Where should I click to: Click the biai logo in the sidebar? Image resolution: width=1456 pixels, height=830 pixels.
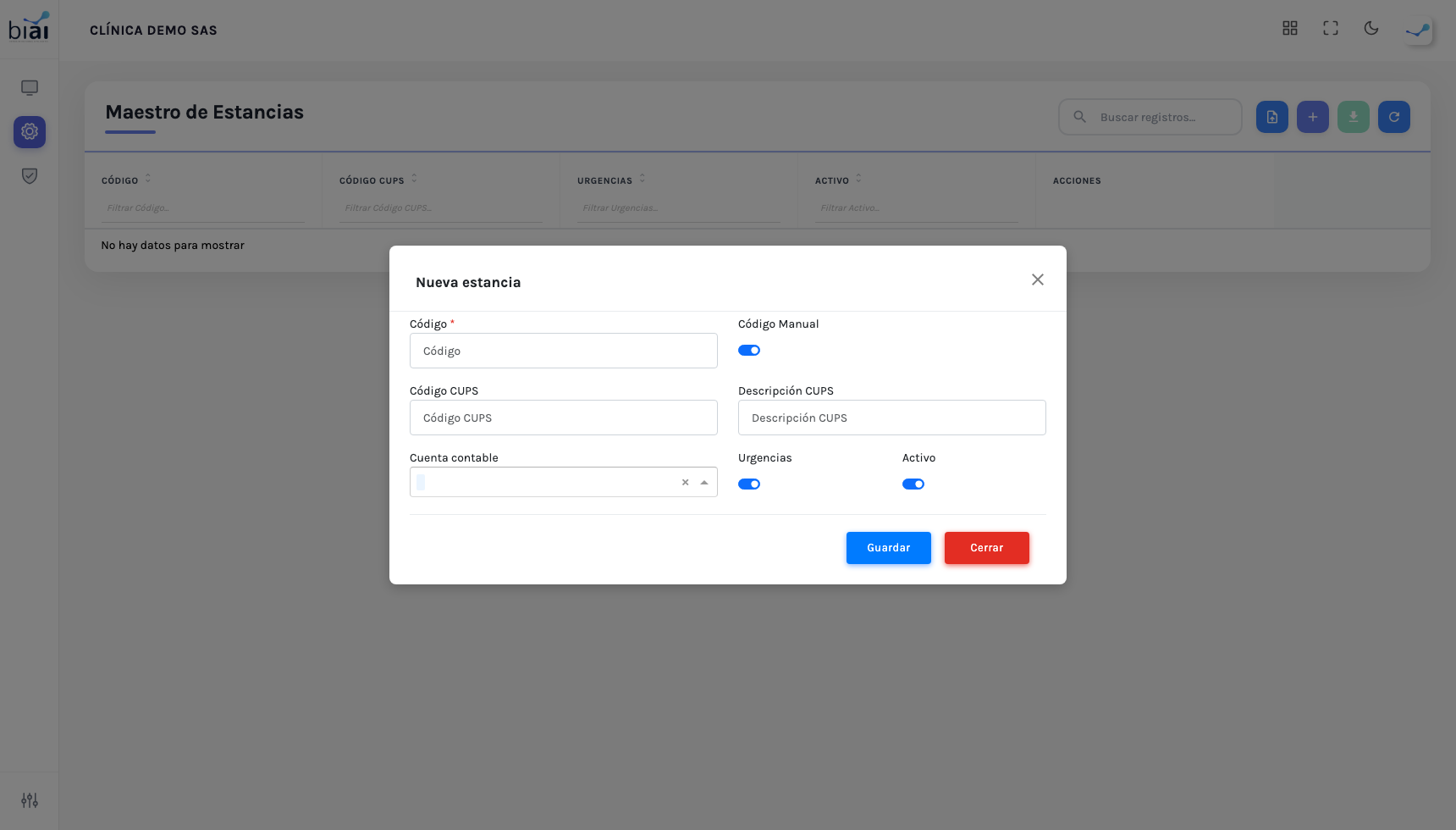point(29,26)
